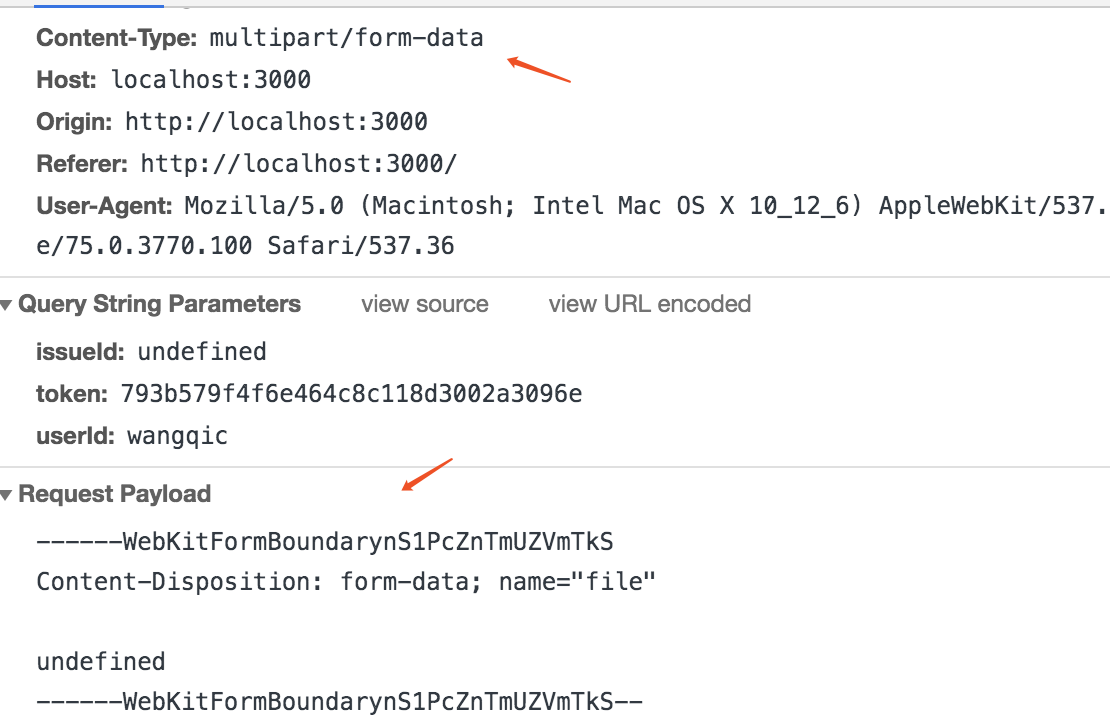Collapse the Query String Parameters section
The image size is (1110, 718).
pyautogui.click(x=6, y=305)
